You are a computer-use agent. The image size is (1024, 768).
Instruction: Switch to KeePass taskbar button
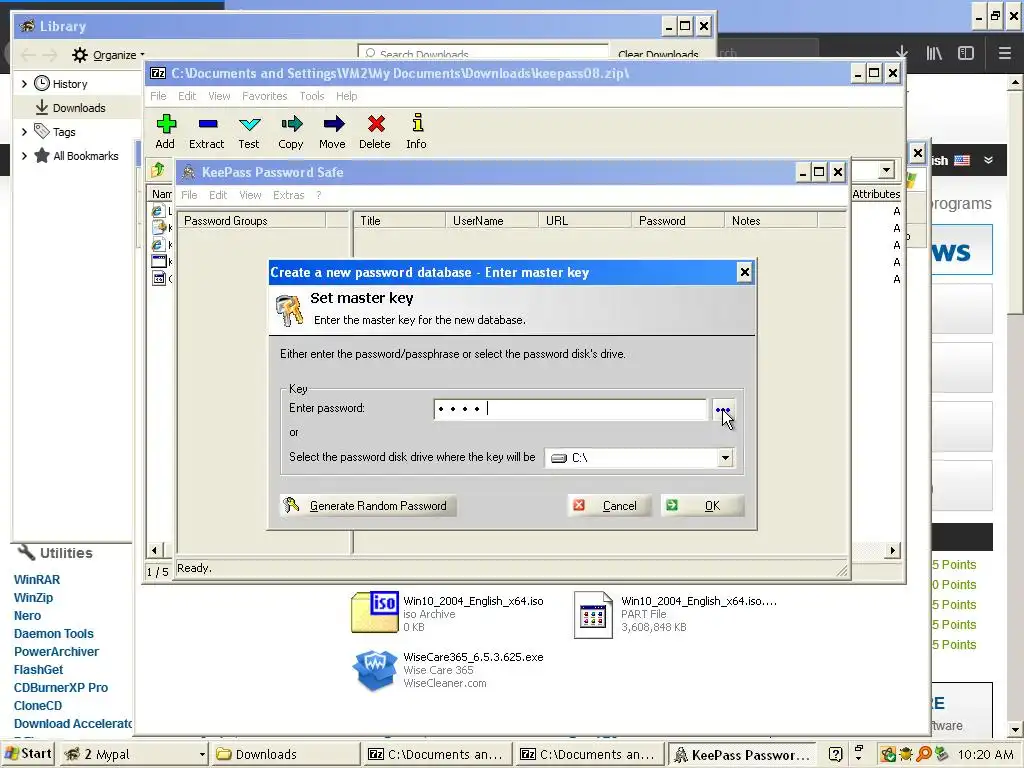pyautogui.click(x=742, y=754)
